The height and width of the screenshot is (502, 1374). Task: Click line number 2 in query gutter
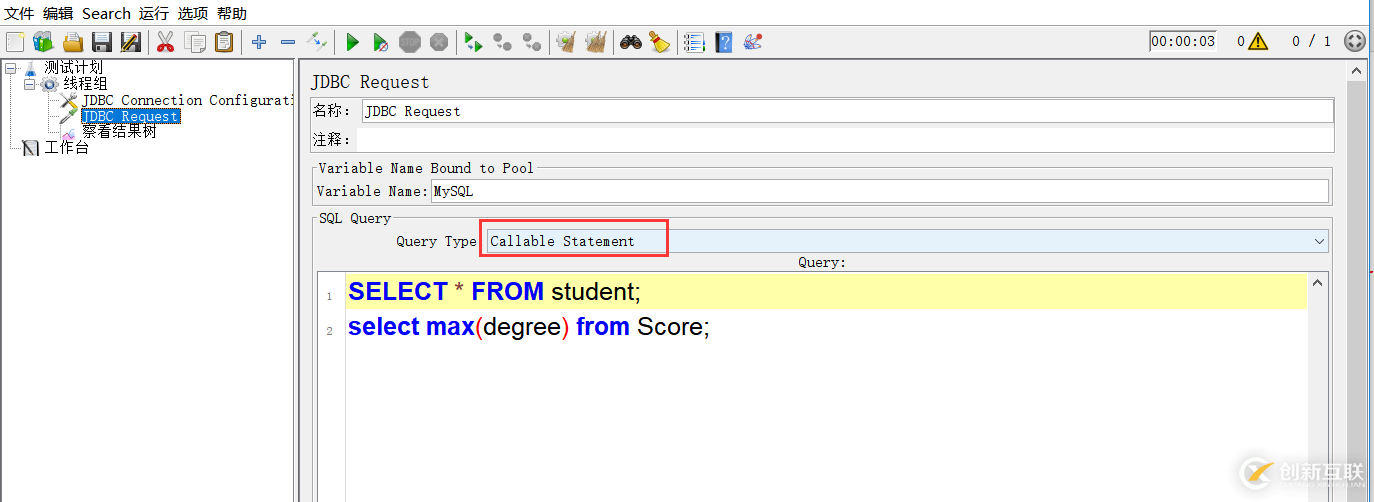click(330, 331)
